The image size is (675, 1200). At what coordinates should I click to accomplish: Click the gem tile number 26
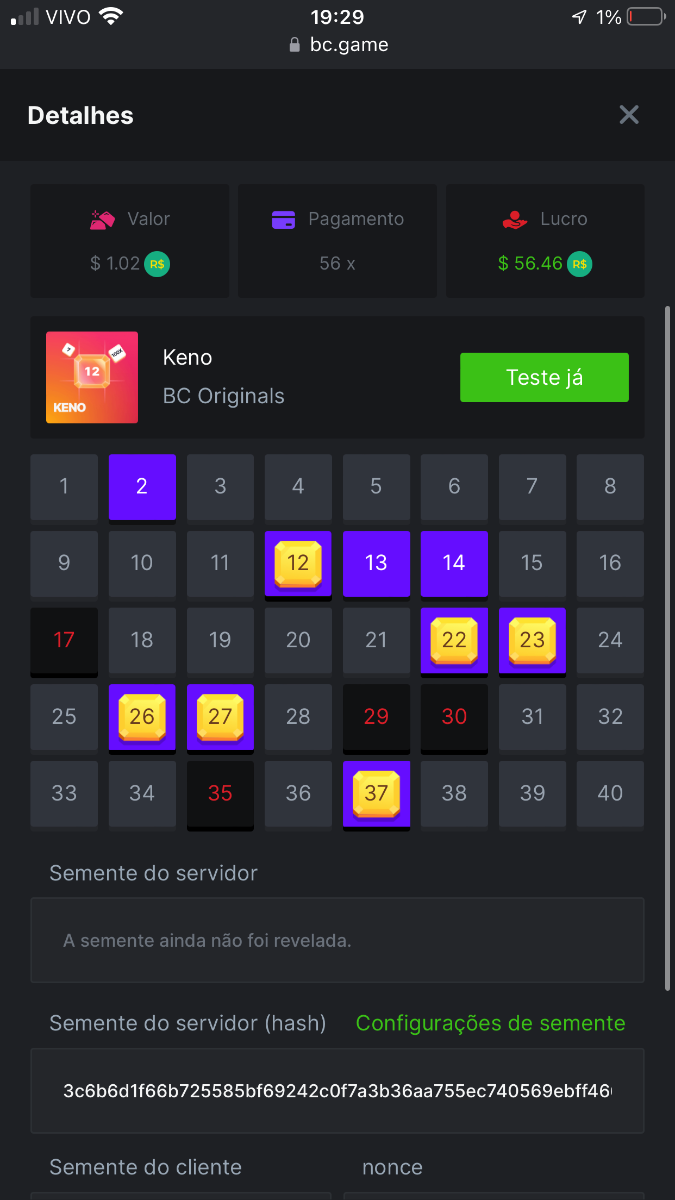(x=142, y=717)
